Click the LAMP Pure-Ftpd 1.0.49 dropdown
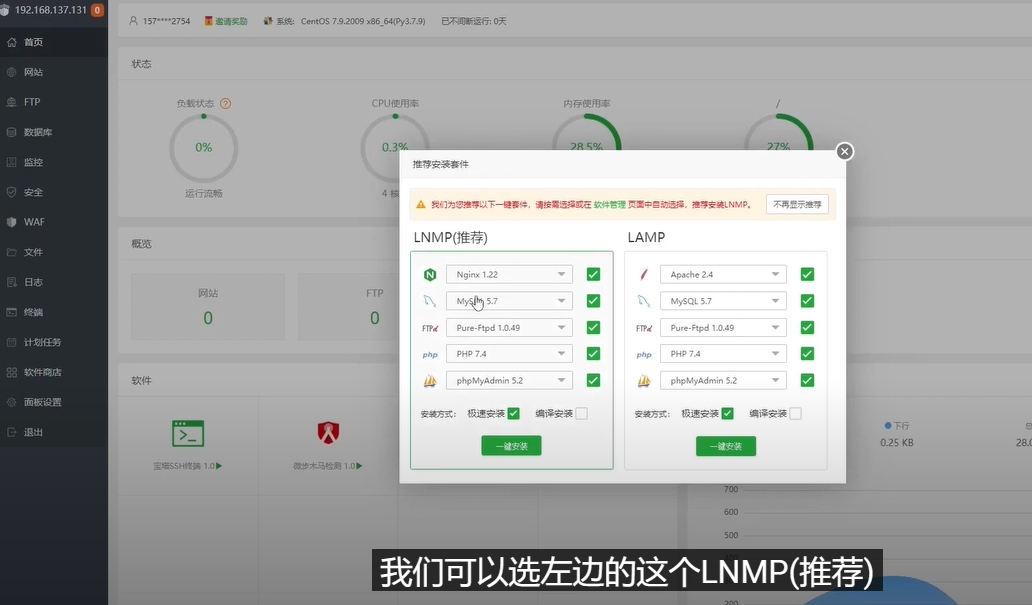1032x605 pixels. pyautogui.click(x=723, y=327)
